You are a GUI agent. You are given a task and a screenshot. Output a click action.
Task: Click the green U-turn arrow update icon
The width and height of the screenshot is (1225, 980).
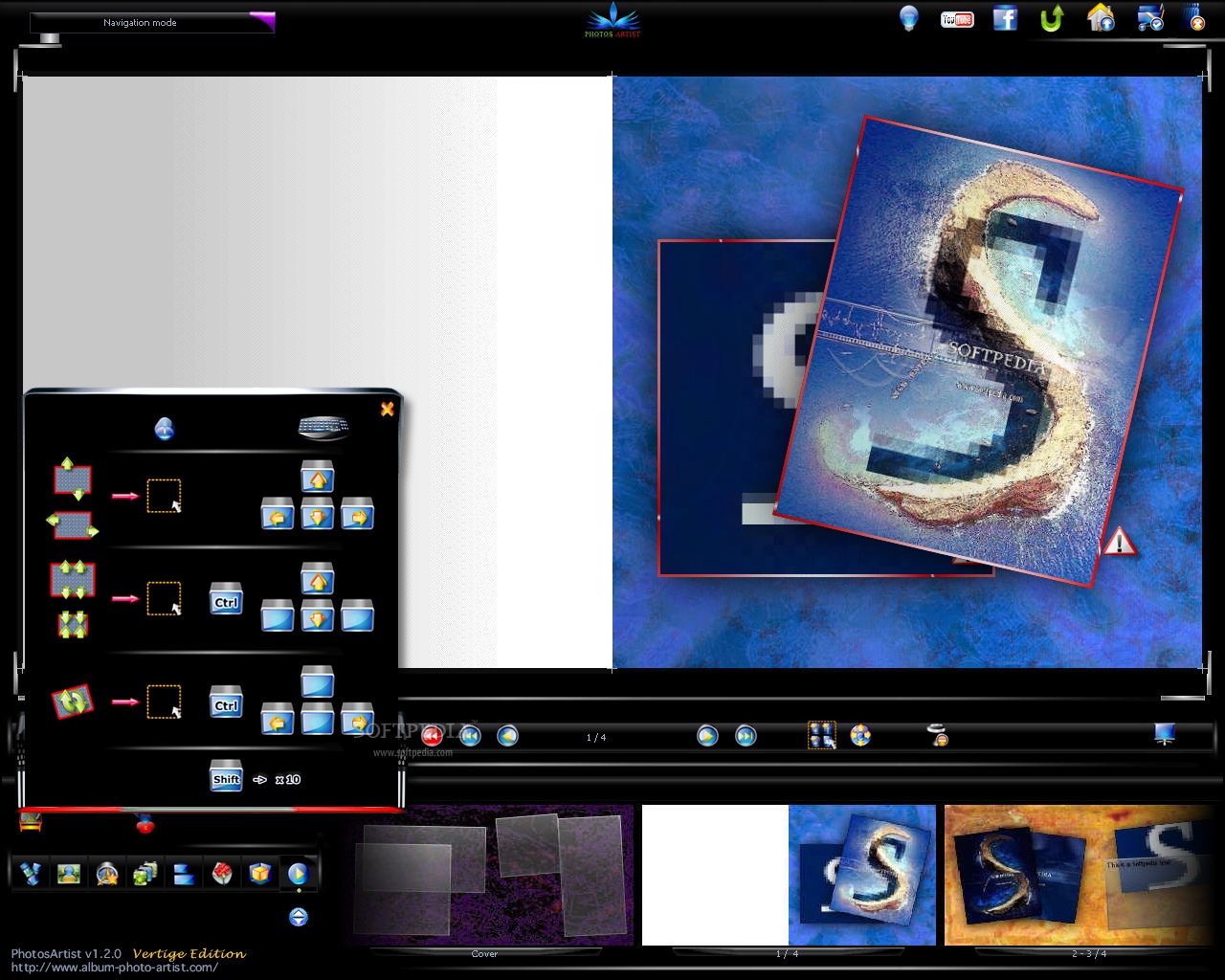1052,18
